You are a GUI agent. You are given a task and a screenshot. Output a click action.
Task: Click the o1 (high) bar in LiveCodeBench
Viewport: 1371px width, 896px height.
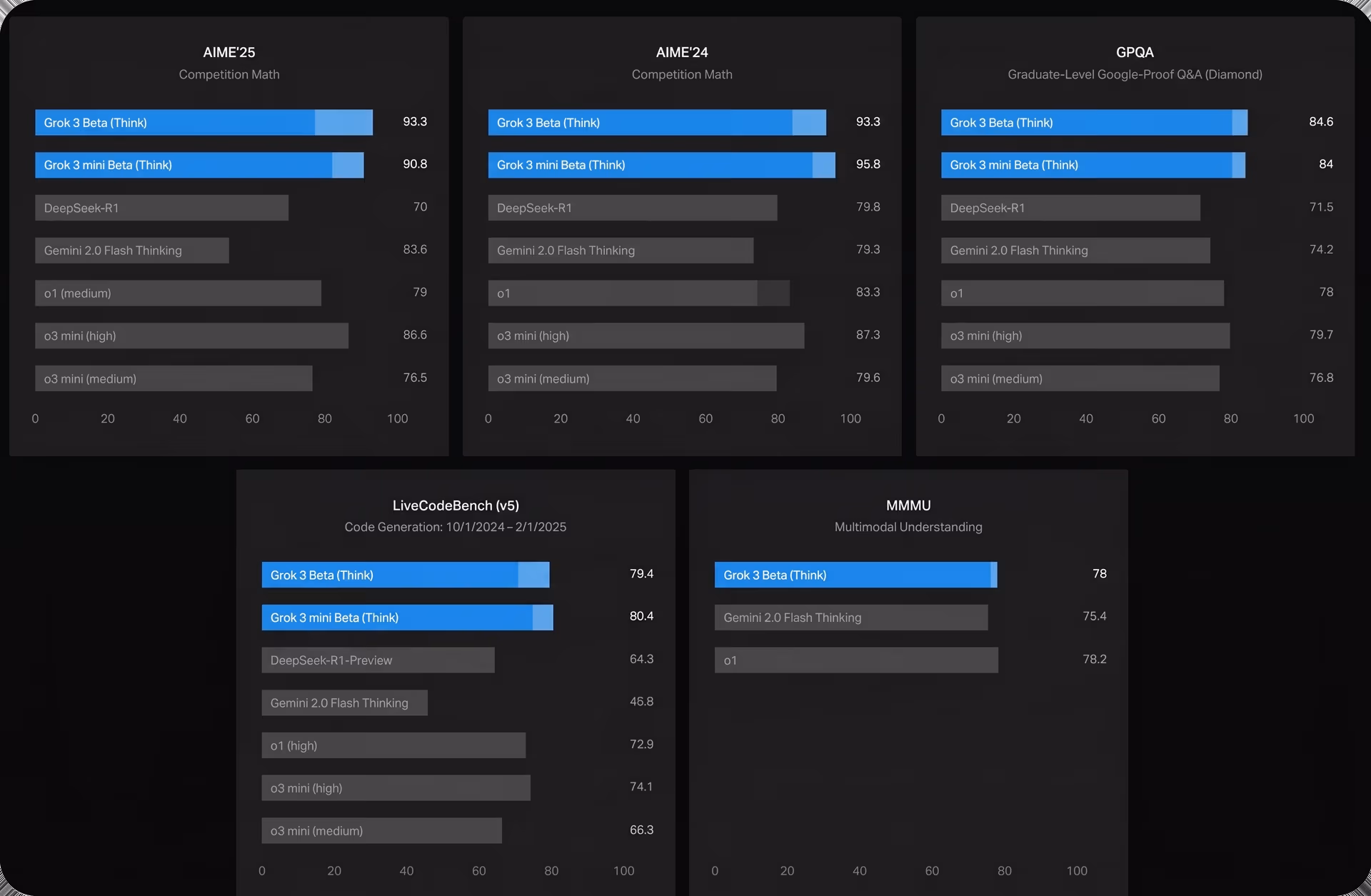coord(393,745)
